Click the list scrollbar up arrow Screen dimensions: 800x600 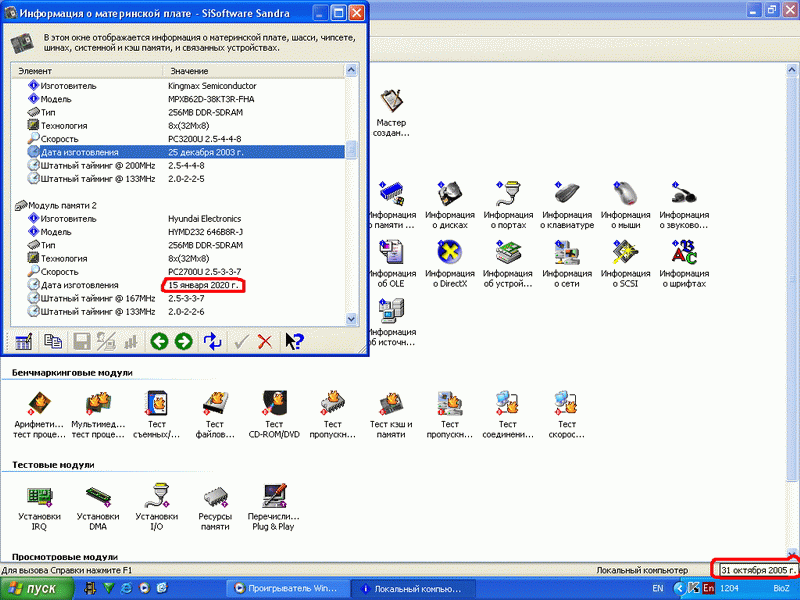(x=352, y=70)
